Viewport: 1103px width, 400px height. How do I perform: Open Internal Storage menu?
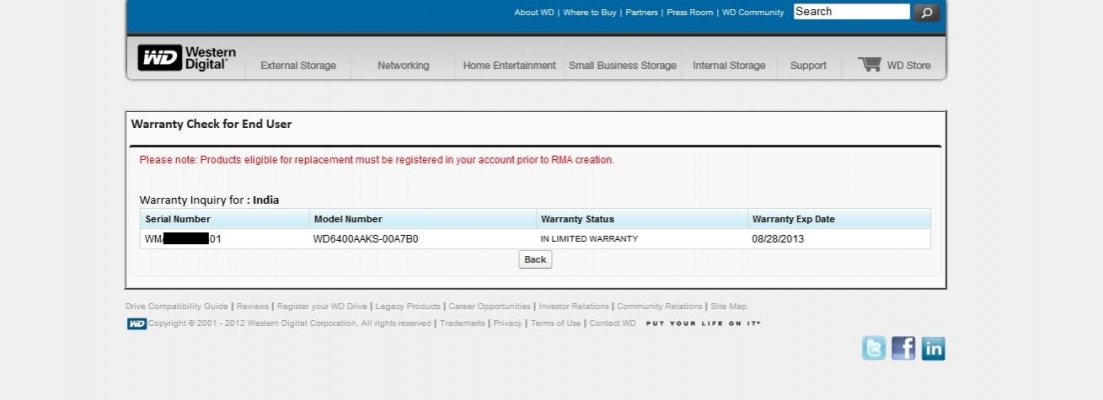[729, 65]
